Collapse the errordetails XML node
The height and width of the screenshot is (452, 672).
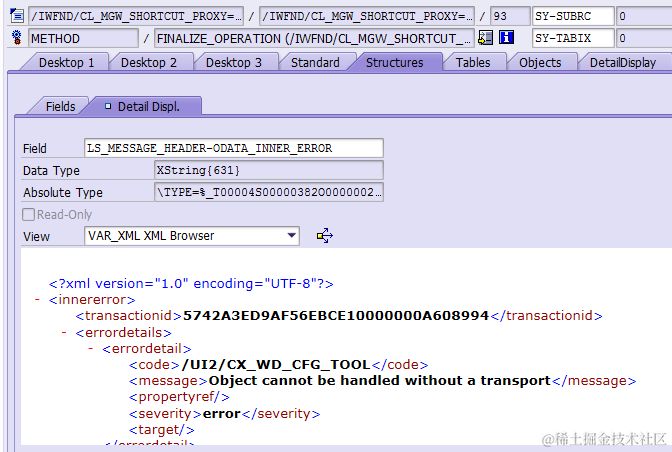click(64, 332)
